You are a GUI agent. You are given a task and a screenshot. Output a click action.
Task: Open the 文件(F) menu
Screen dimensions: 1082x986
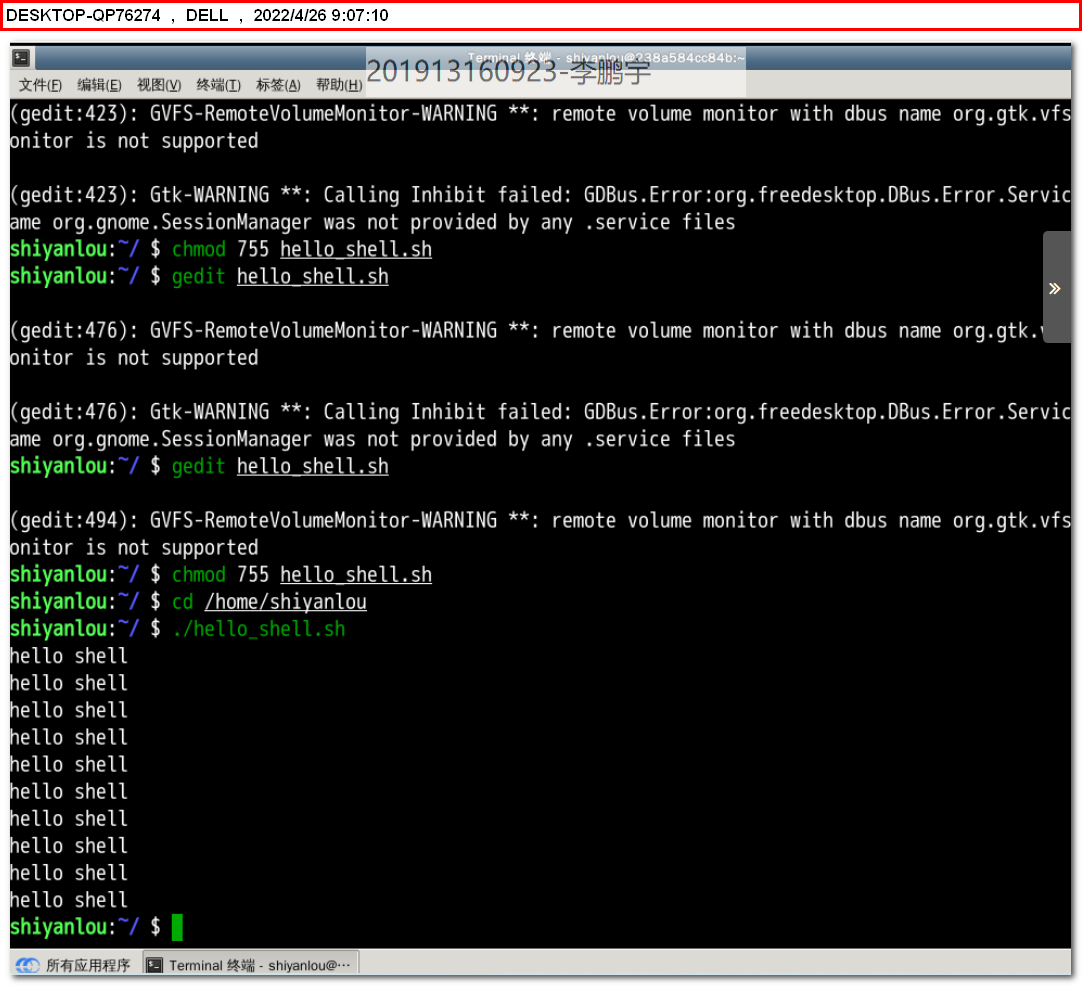40,85
